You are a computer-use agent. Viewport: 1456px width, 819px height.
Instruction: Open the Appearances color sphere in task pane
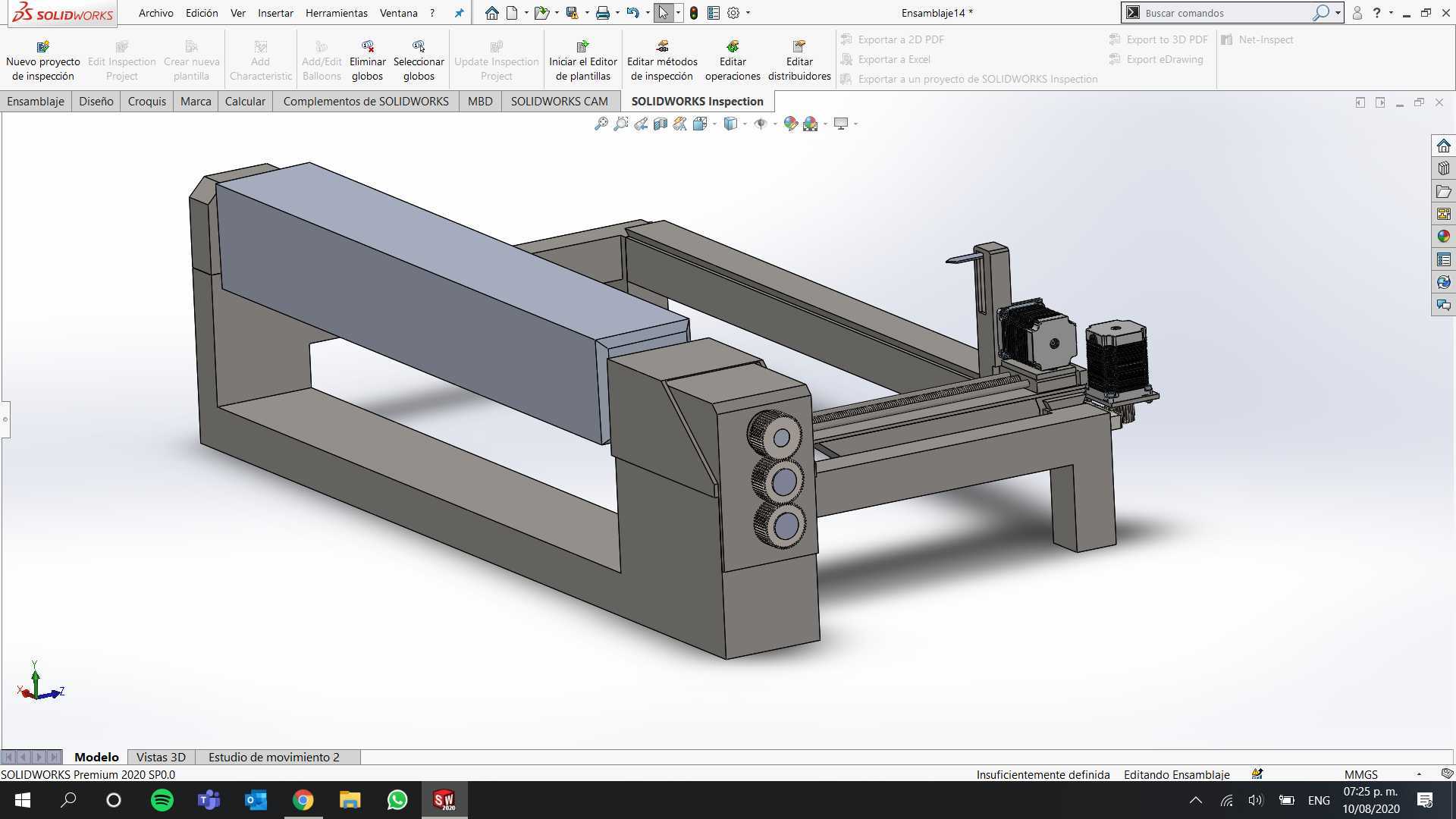[1443, 237]
